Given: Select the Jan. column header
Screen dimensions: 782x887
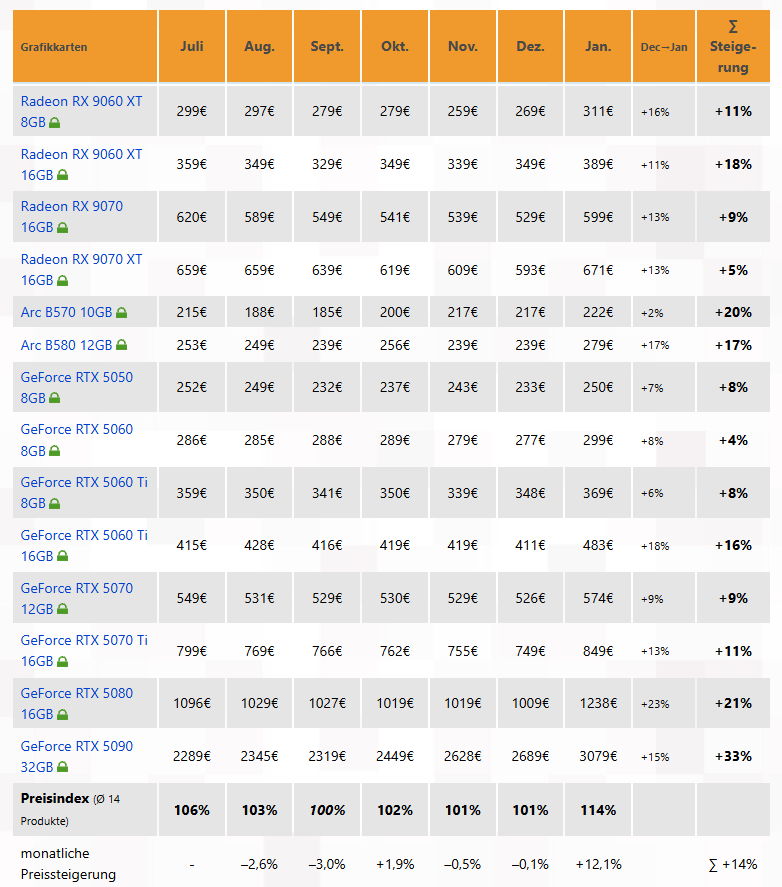Looking at the screenshot, I should coord(598,47).
